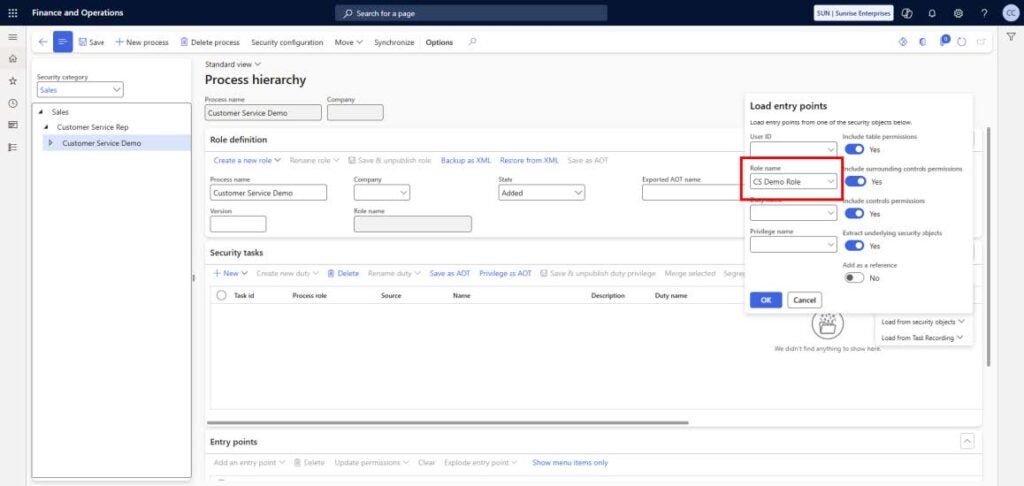Image resolution: width=1024 pixels, height=486 pixels.
Task: Open the Move menu
Action: [x=349, y=42]
